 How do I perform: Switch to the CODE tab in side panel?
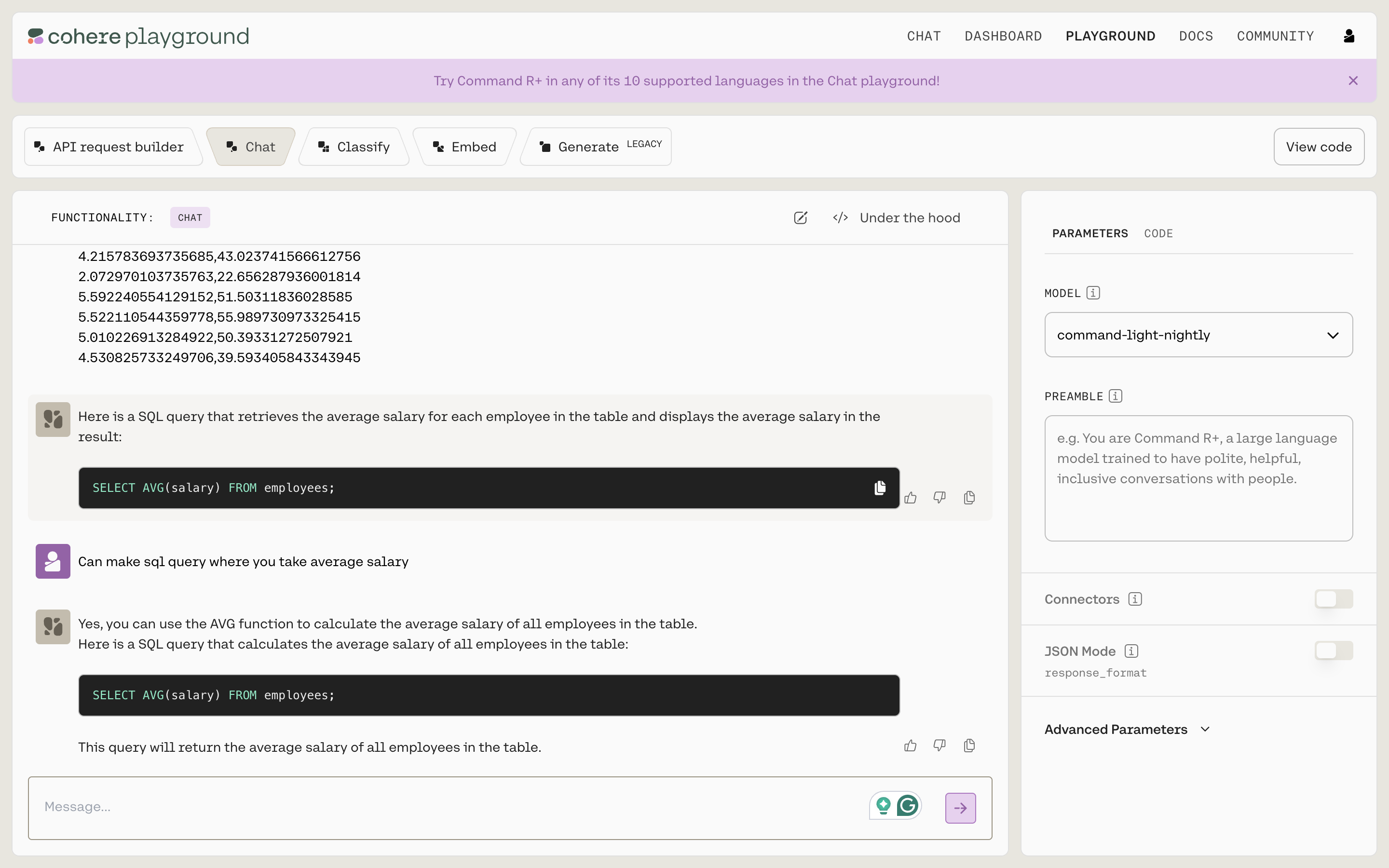pos(1158,234)
